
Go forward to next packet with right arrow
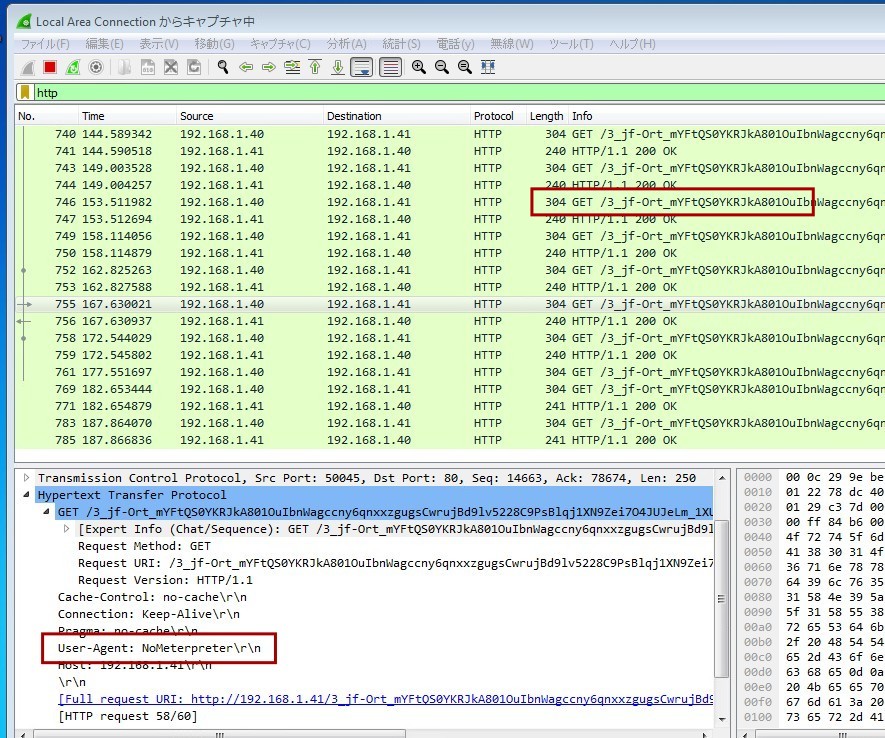[269, 68]
